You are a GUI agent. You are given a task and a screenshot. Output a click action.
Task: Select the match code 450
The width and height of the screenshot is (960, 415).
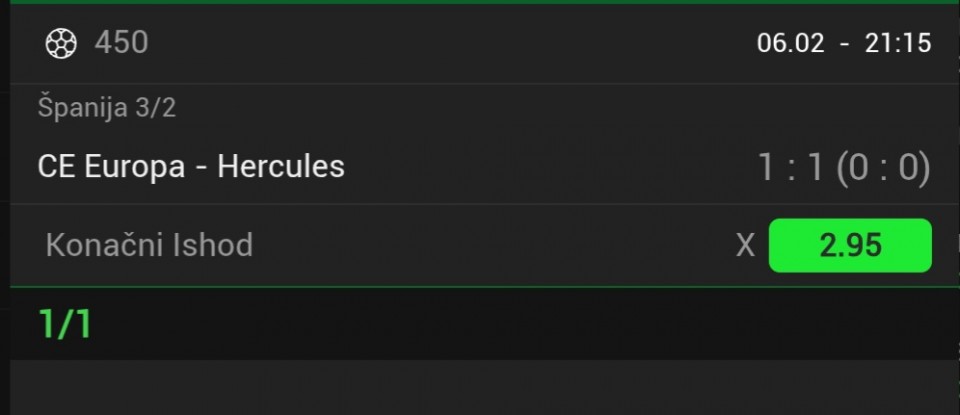pyautogui.click(x=121, y=42)
